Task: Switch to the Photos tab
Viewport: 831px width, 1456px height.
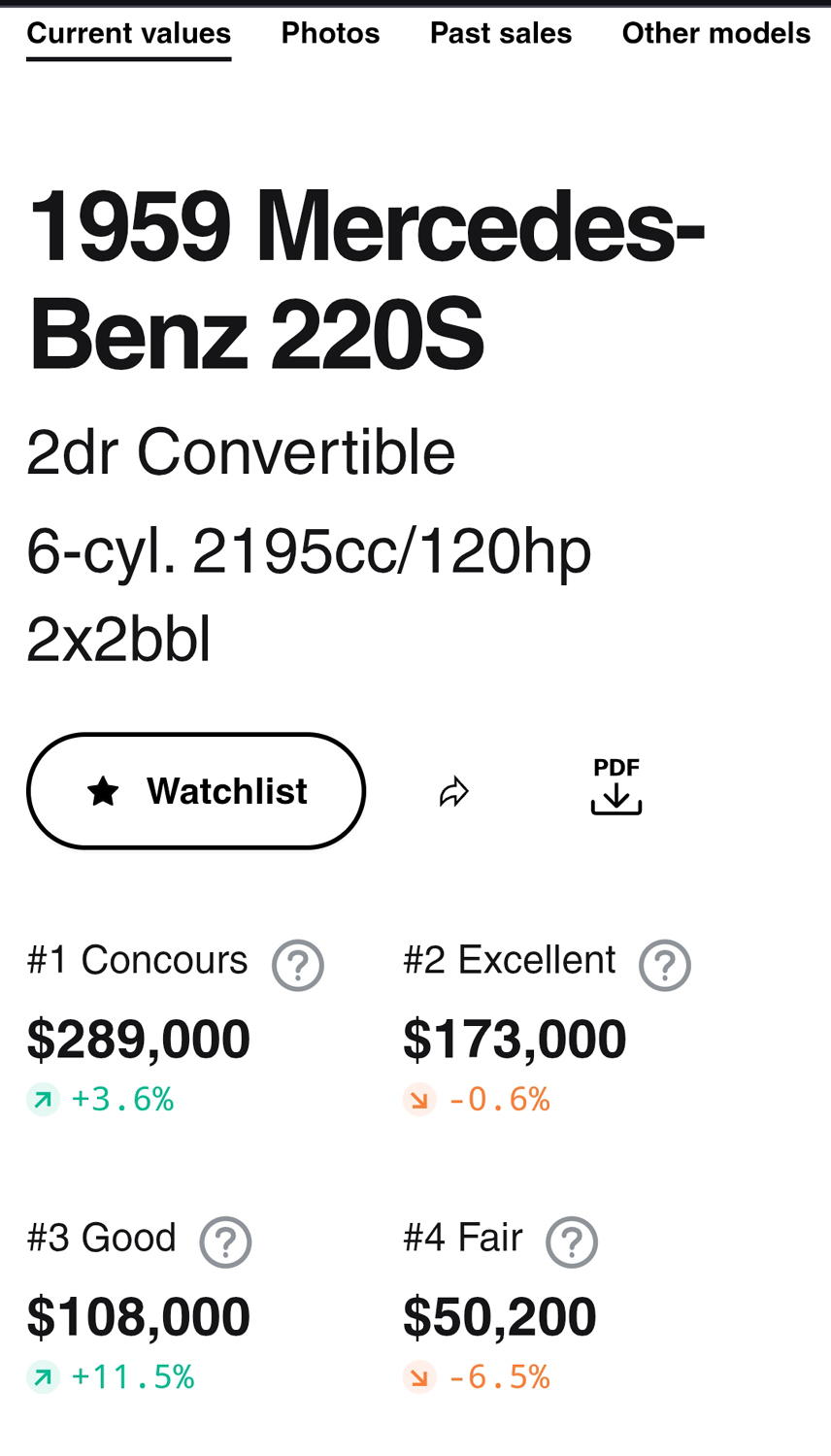Action: pos(330,33)
